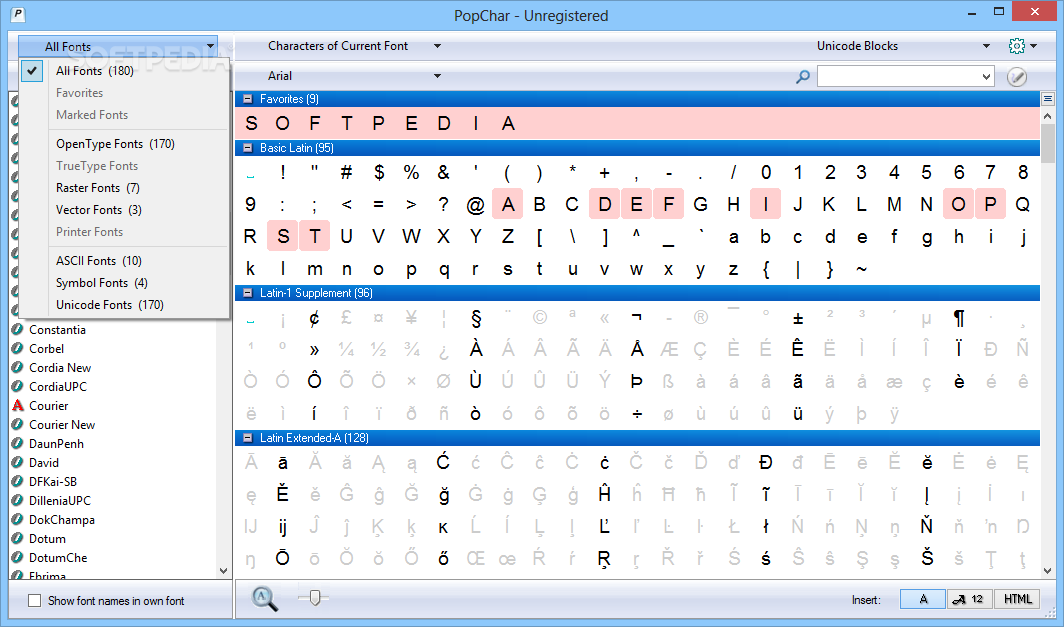Click the font icon beside DilleniaUPC
Screen dimensions: 1064x627
point(18,501)
